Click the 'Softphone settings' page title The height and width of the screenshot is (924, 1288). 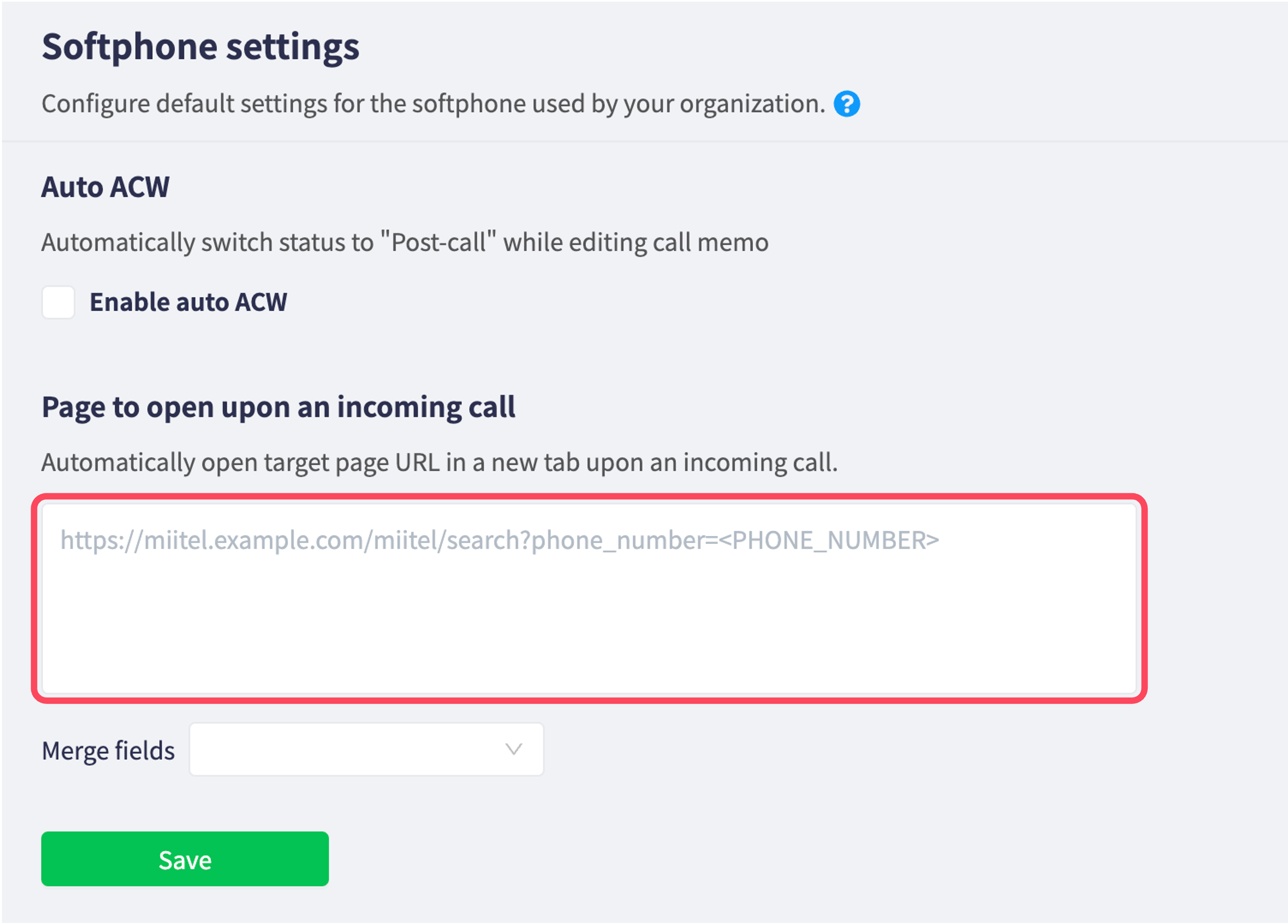(200, 46)
